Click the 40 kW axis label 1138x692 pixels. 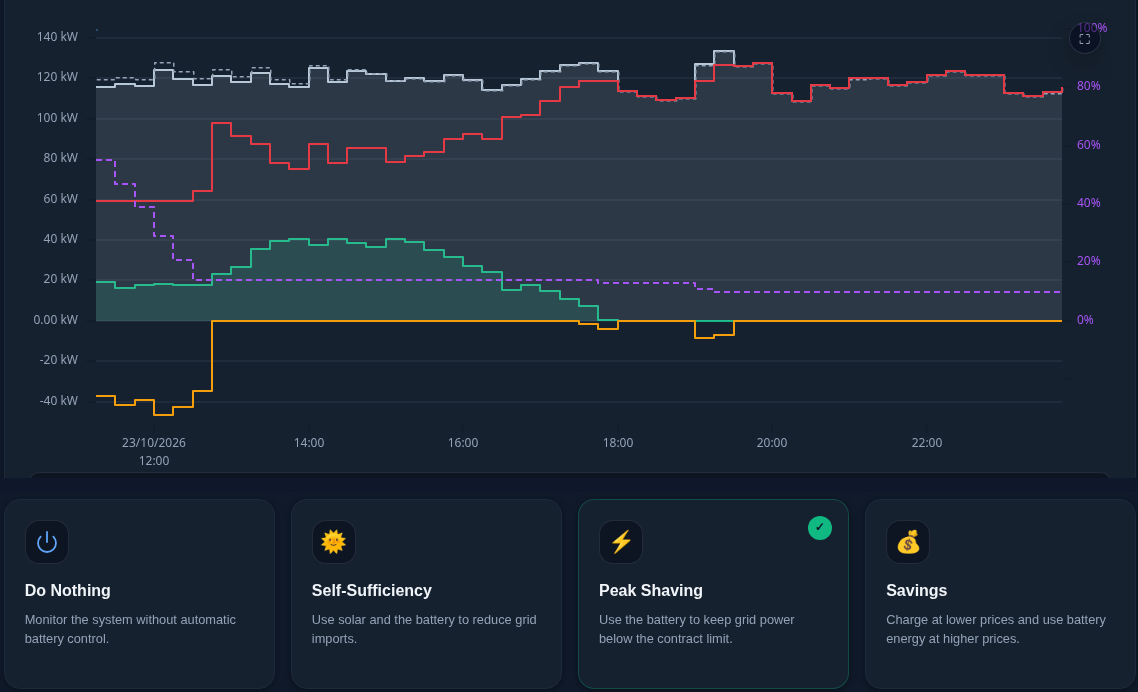60,239
